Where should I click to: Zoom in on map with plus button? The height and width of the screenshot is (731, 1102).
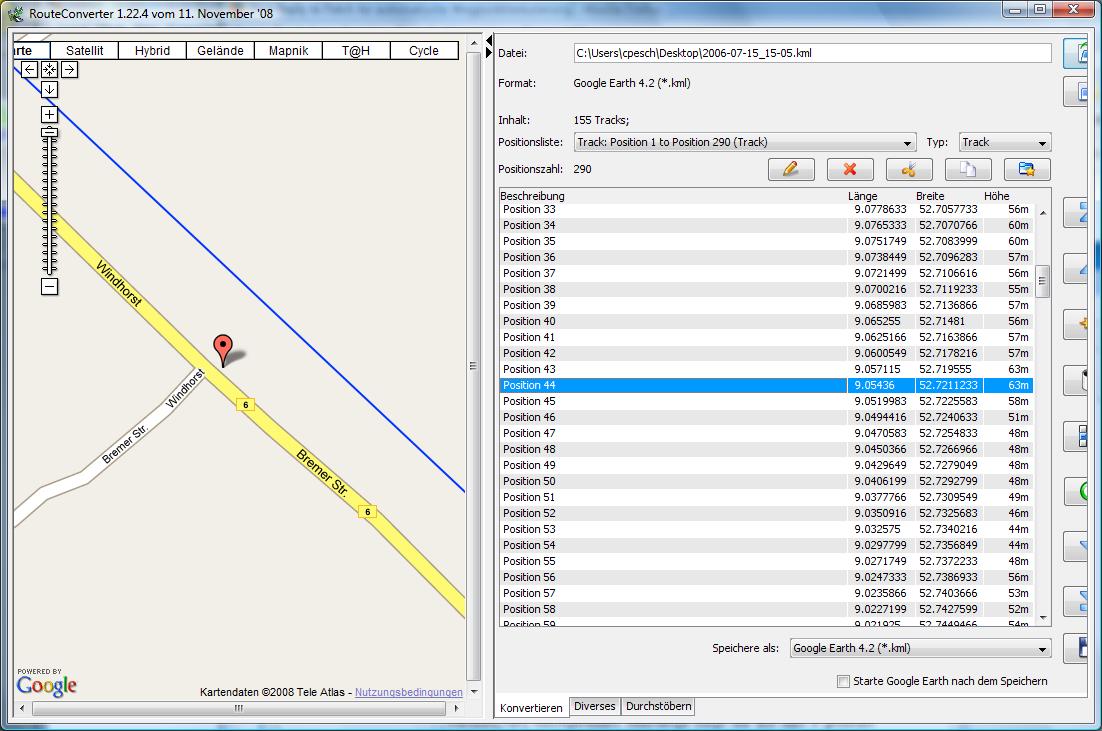click(x=49, y=114)
